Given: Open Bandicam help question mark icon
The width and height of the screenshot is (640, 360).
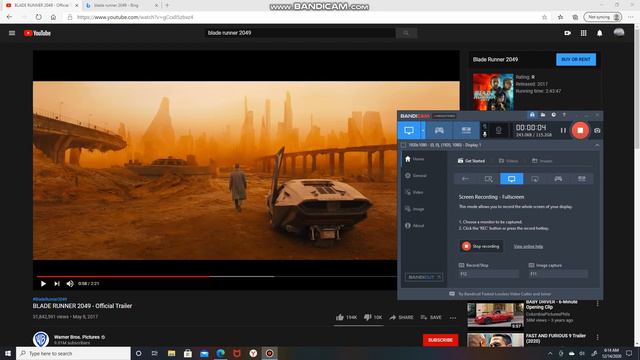Looking at the screenshot, I should click(x=564, y=115).
